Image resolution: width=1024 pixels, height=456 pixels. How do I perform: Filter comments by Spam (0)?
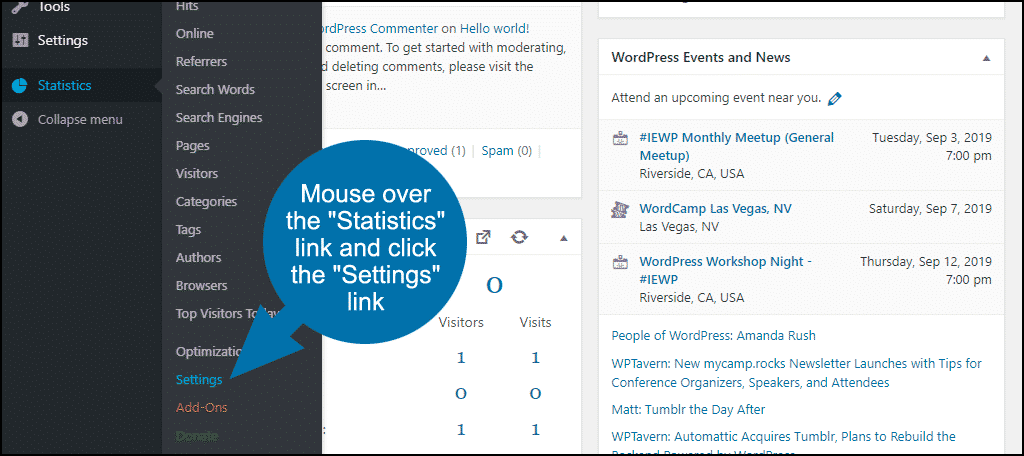pyautogui.click(x=506, y=151)
